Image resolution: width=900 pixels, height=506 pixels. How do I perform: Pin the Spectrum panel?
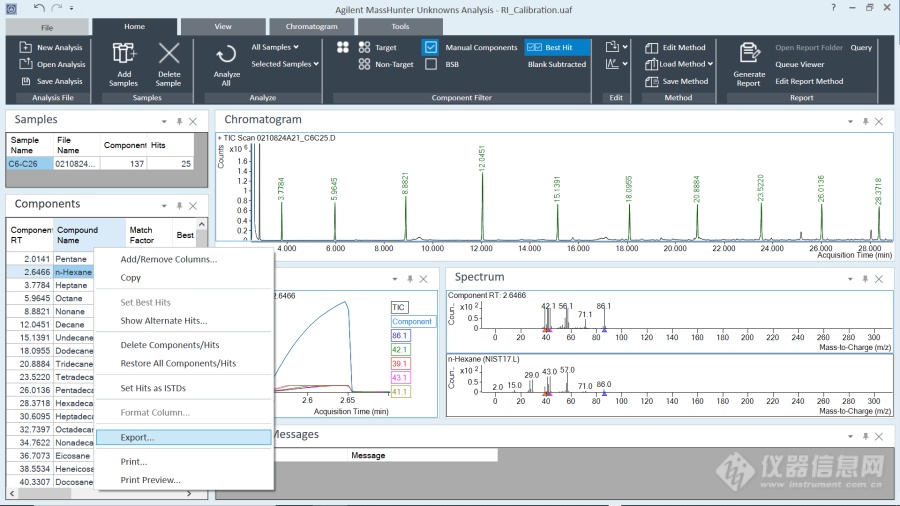point(865,279)
